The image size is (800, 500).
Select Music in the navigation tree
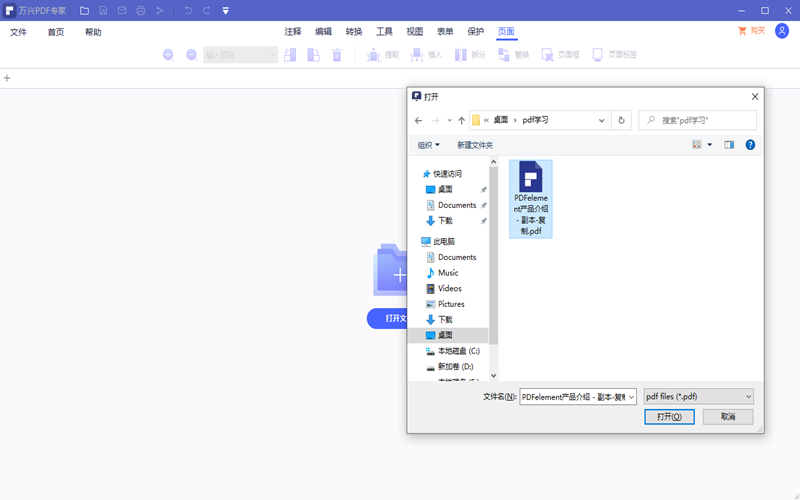pyautogui.click(x=448, y=273)
